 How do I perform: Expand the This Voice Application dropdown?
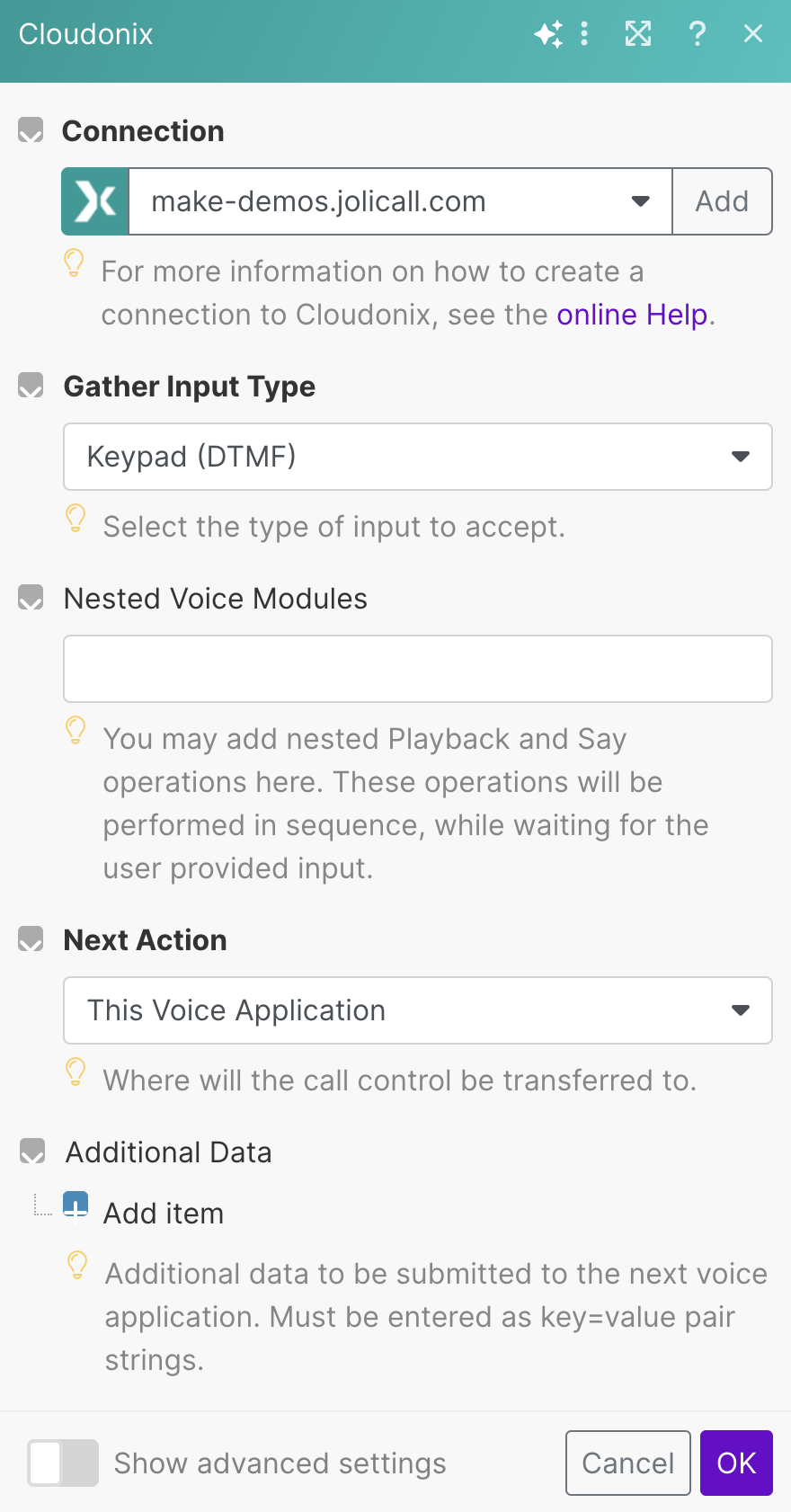click(x=418, y=1010)
